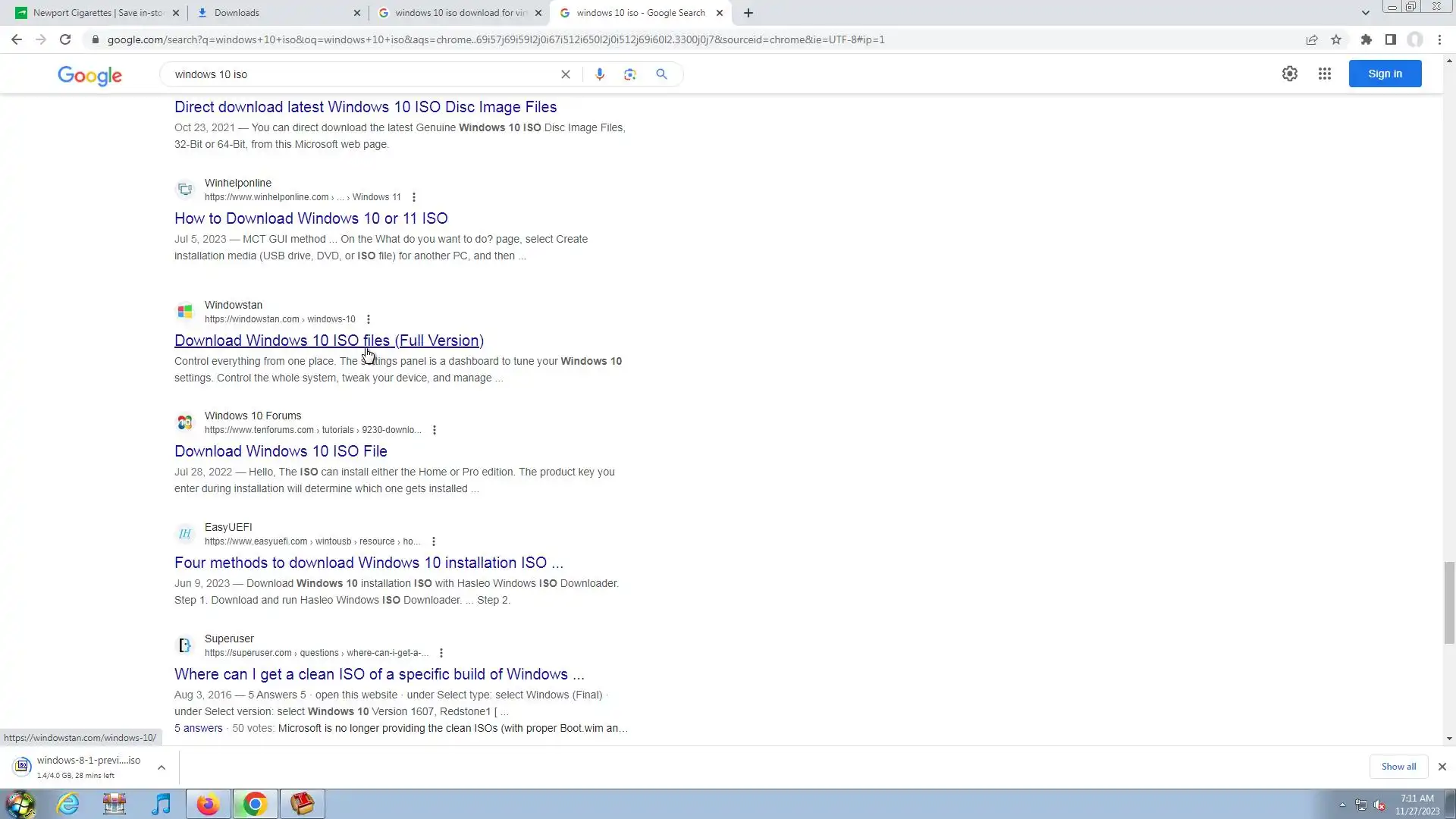Viewport: 1456px width, 819px height.
Task: Launch Firefox from the taskbar
Action: point(208,804)
